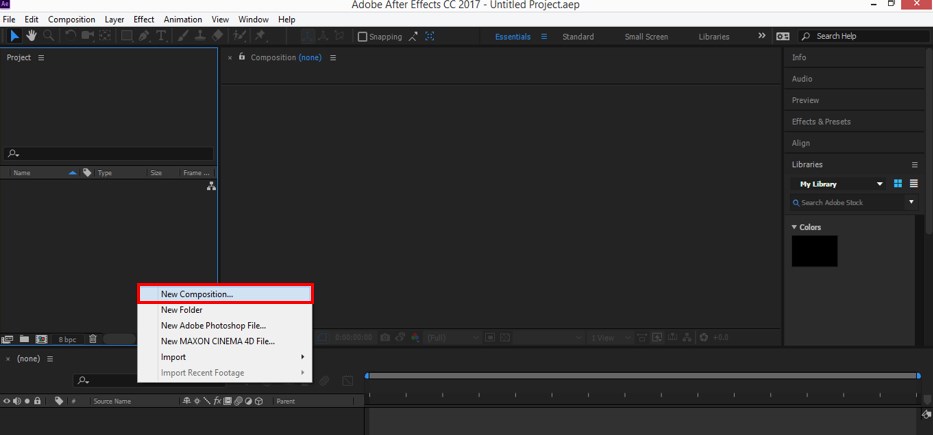933x435 pixels.
Task: Select the Pan Behind anchor point tool
Action: coord(105,36)
